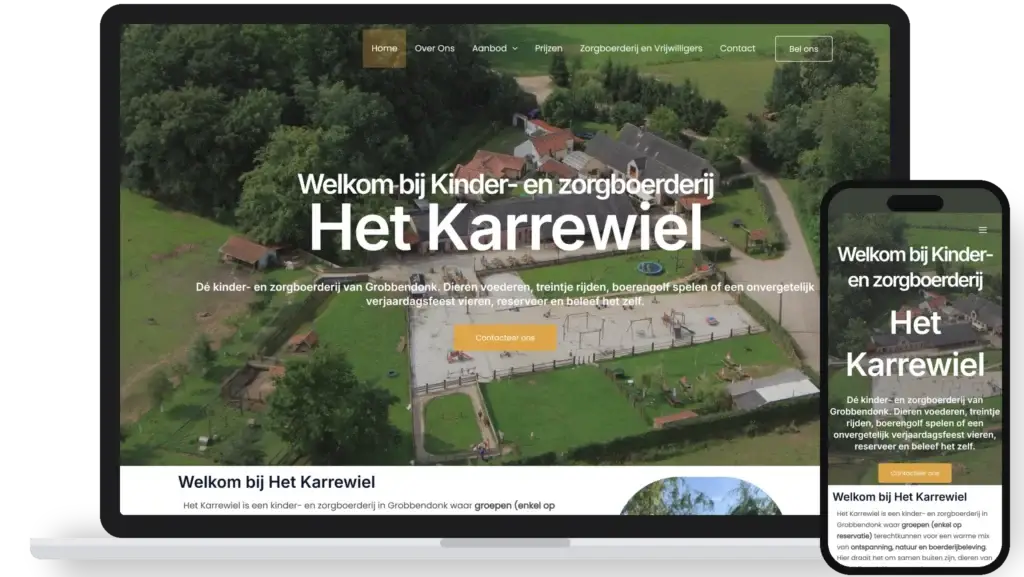The image size is (1024, 577).
Task: Go to the Contact page
Action: 737,48
